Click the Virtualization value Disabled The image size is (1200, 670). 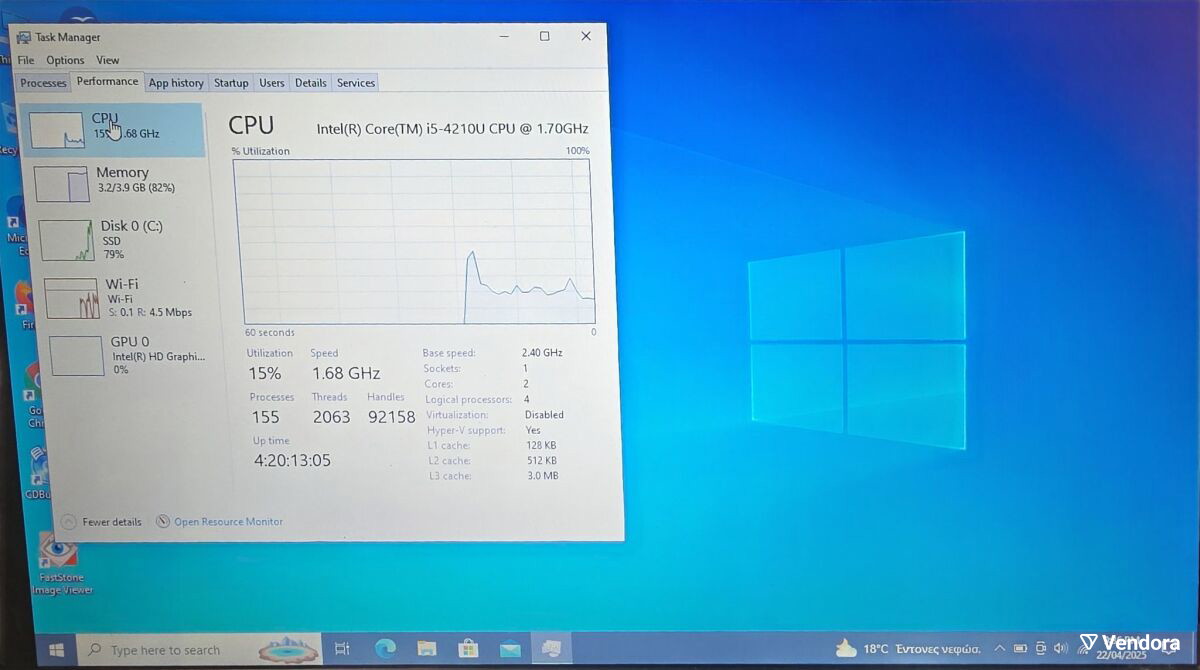[544, 415]
